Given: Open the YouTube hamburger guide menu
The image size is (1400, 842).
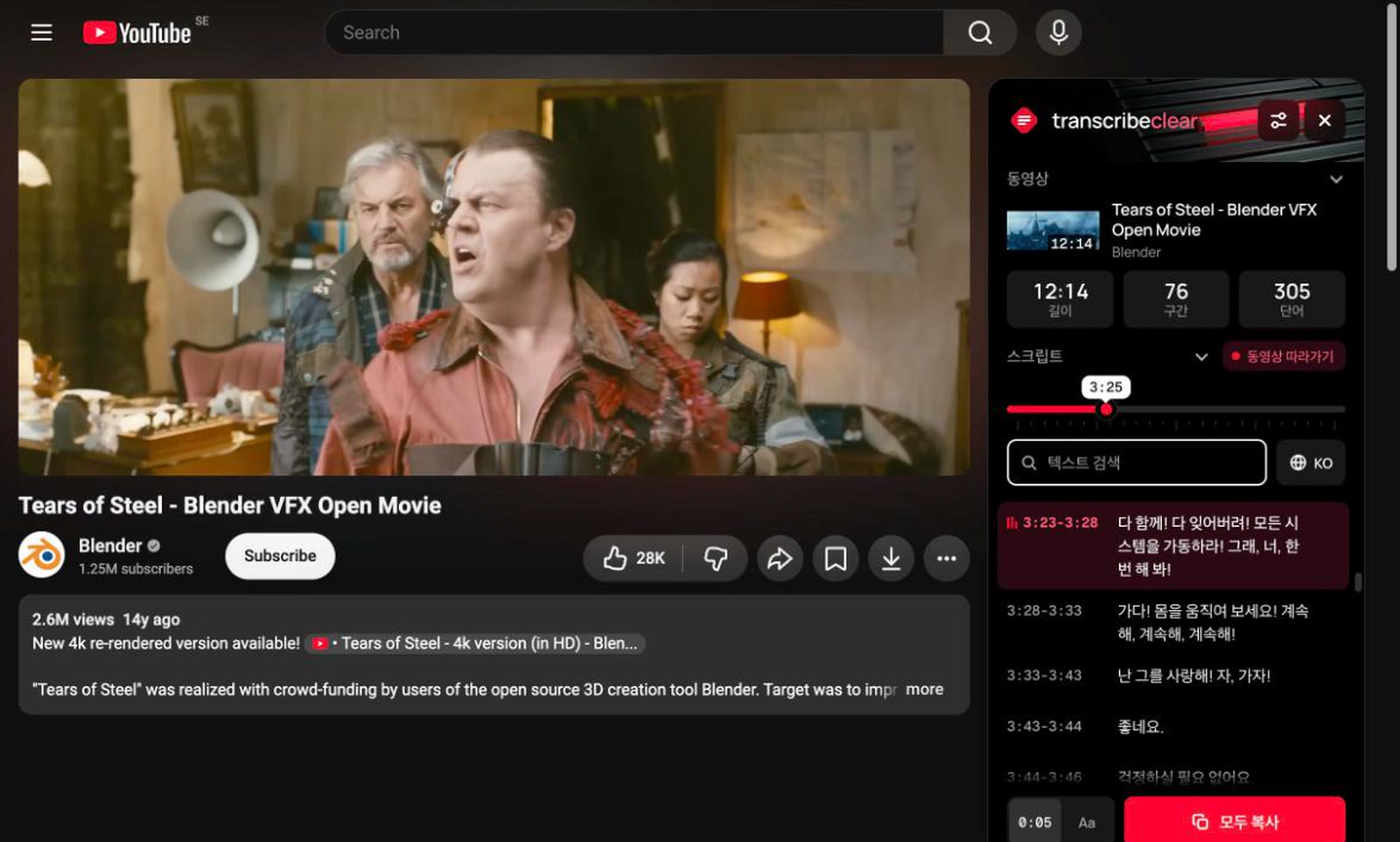Looking at the screenshot, I should click(41, 33).
